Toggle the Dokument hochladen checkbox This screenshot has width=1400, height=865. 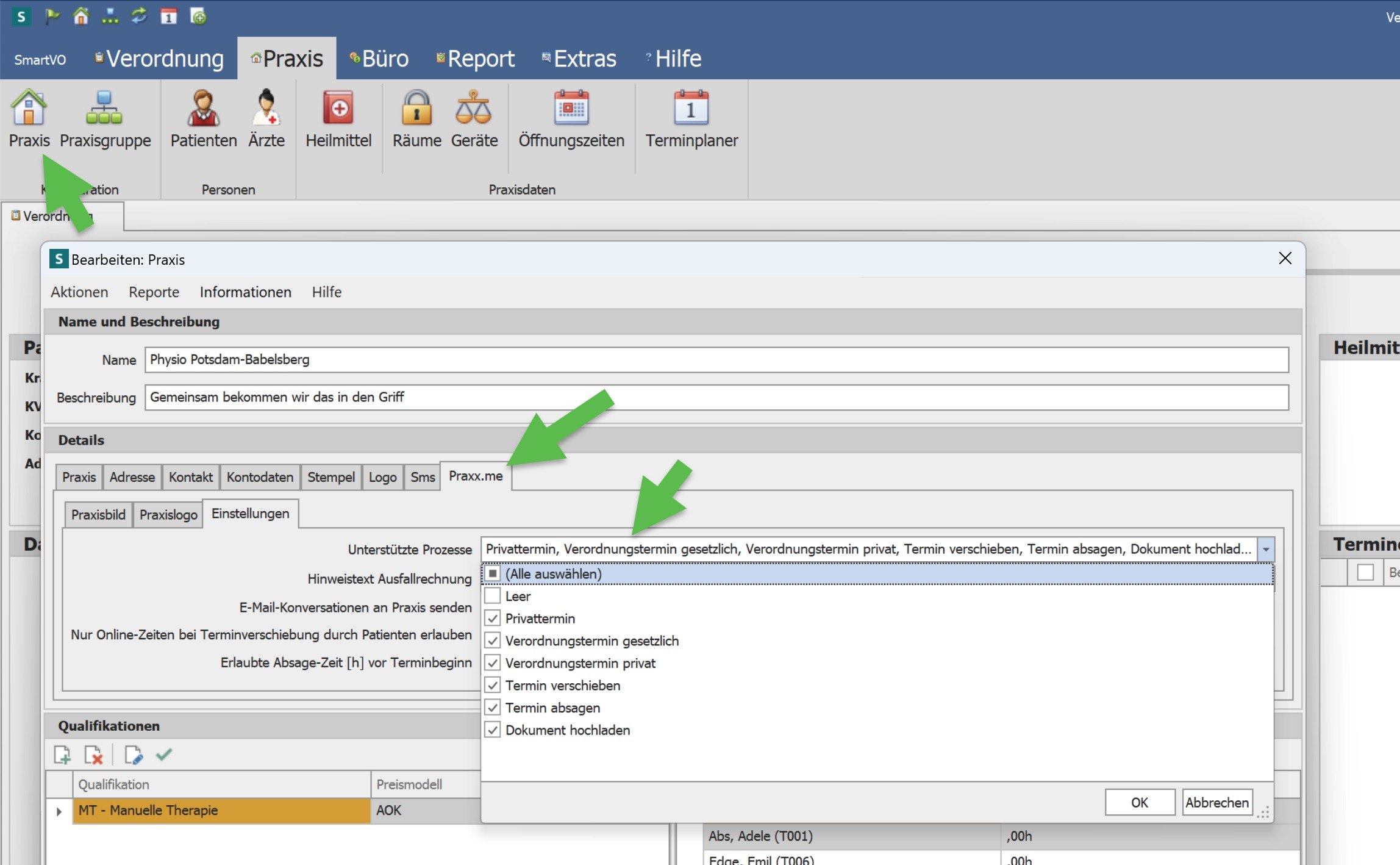coord(493,730)
